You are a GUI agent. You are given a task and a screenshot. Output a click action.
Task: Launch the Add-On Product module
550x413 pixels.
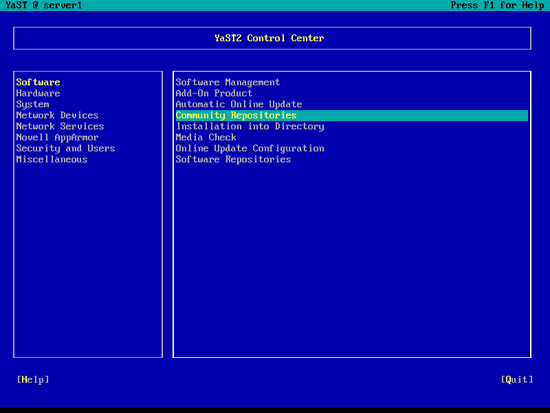tap(214, 93)
